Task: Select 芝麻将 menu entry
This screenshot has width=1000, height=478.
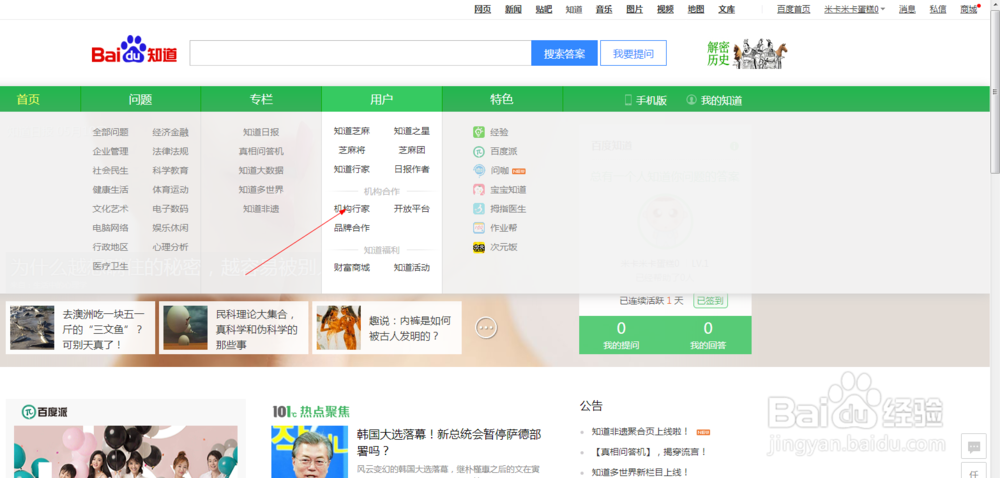Action: click(351, 150)
